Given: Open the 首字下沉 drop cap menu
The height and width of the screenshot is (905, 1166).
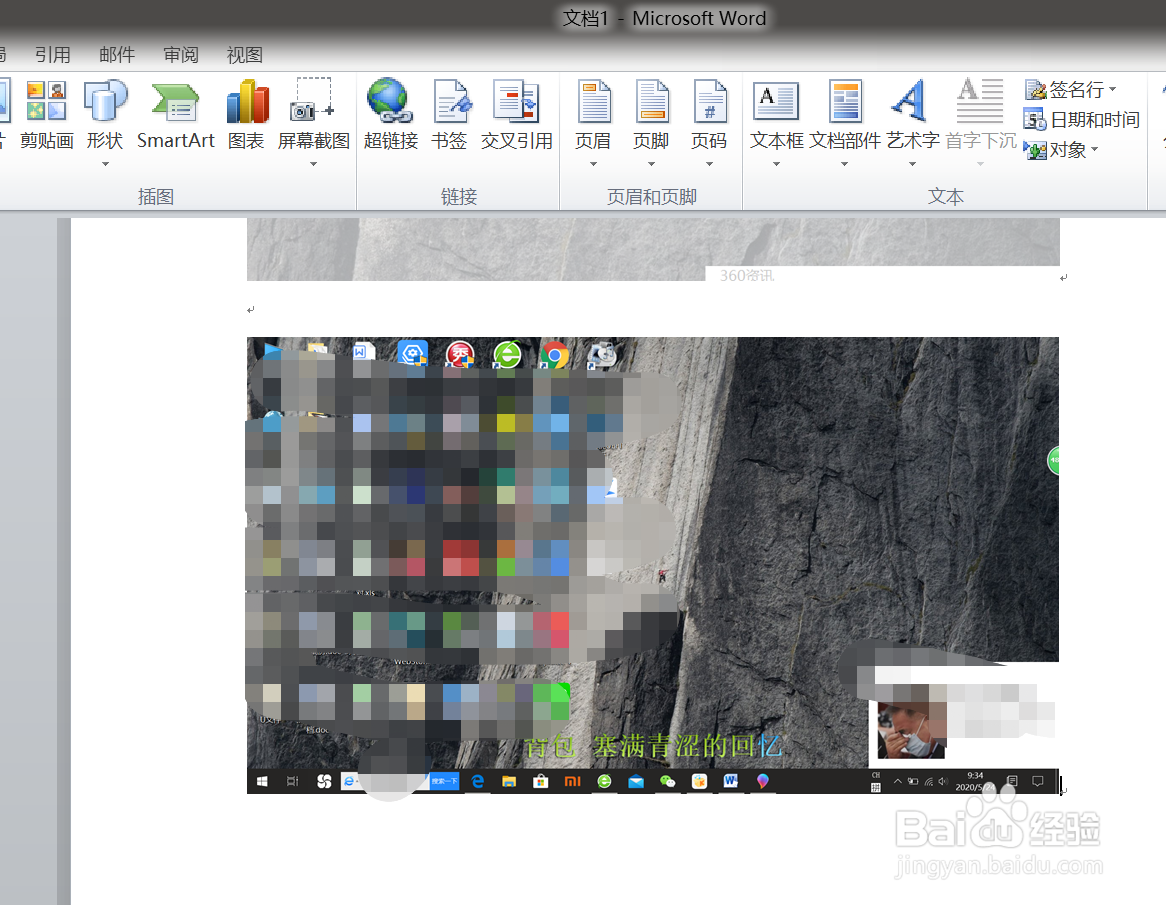Looking at the screenshot, I should pos(980,123).
